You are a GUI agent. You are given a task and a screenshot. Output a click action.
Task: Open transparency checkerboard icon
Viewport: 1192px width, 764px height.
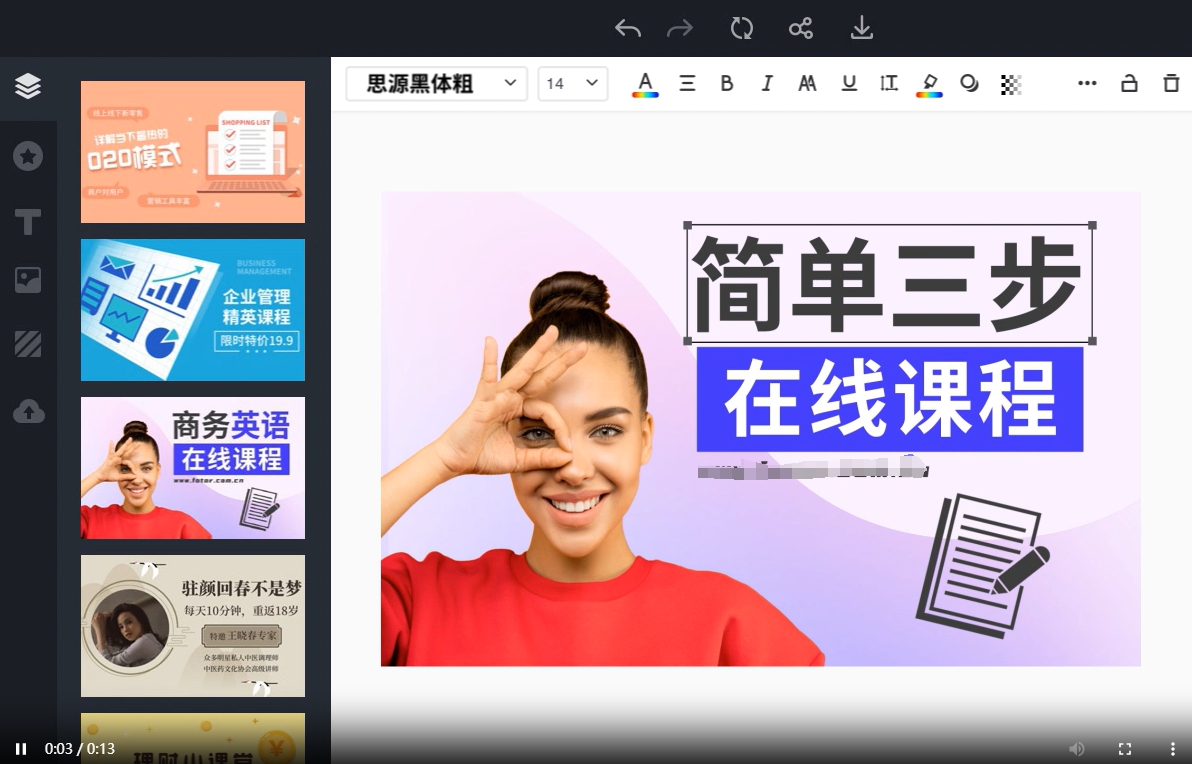coord(1010,84)
